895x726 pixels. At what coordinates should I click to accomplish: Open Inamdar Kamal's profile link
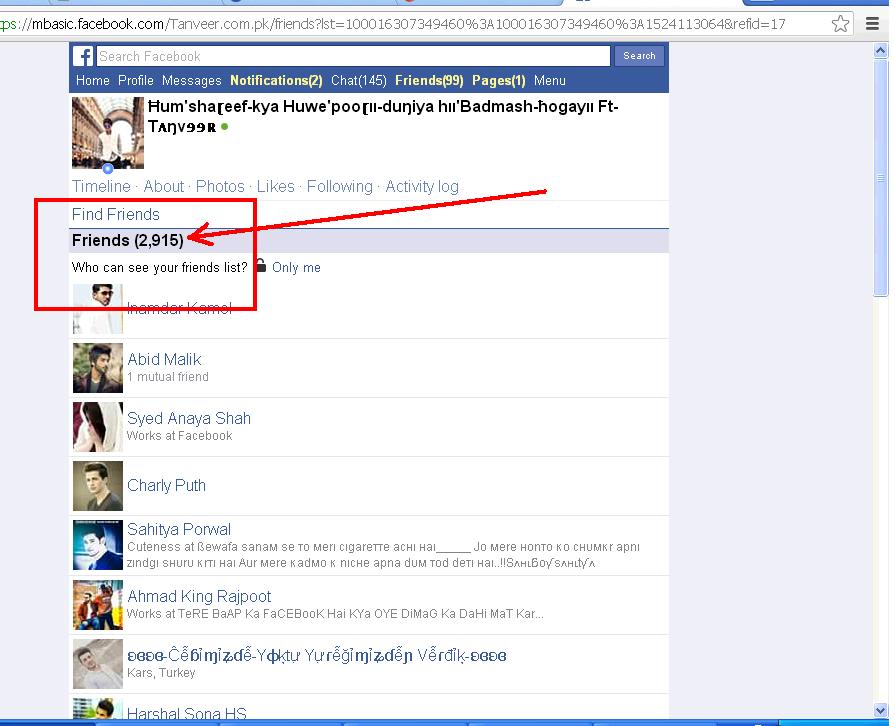(x=179, y=309)
